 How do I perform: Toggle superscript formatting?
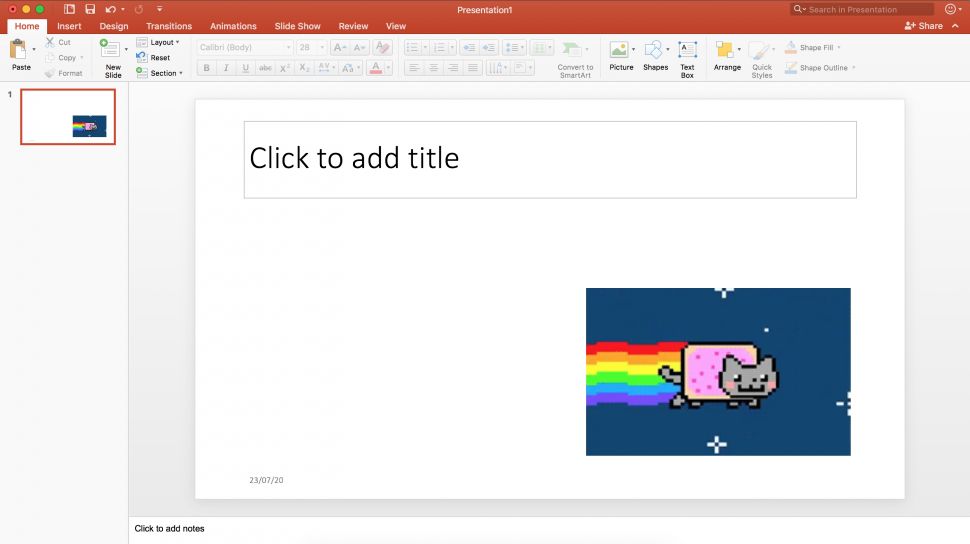click(285, 68)
